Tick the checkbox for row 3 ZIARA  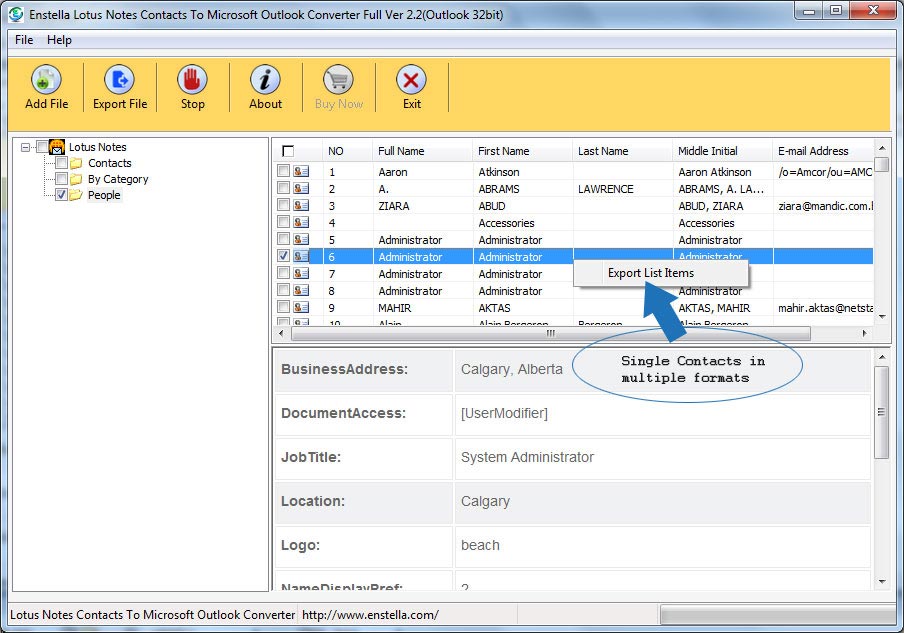[x=284, y=206]
